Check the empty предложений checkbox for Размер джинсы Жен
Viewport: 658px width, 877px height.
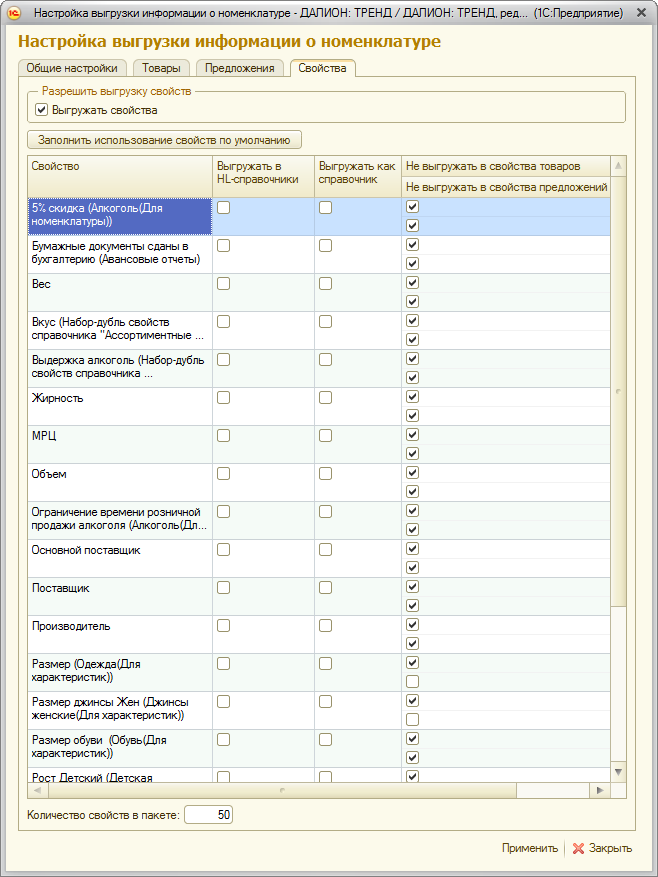tap(412, 720)
